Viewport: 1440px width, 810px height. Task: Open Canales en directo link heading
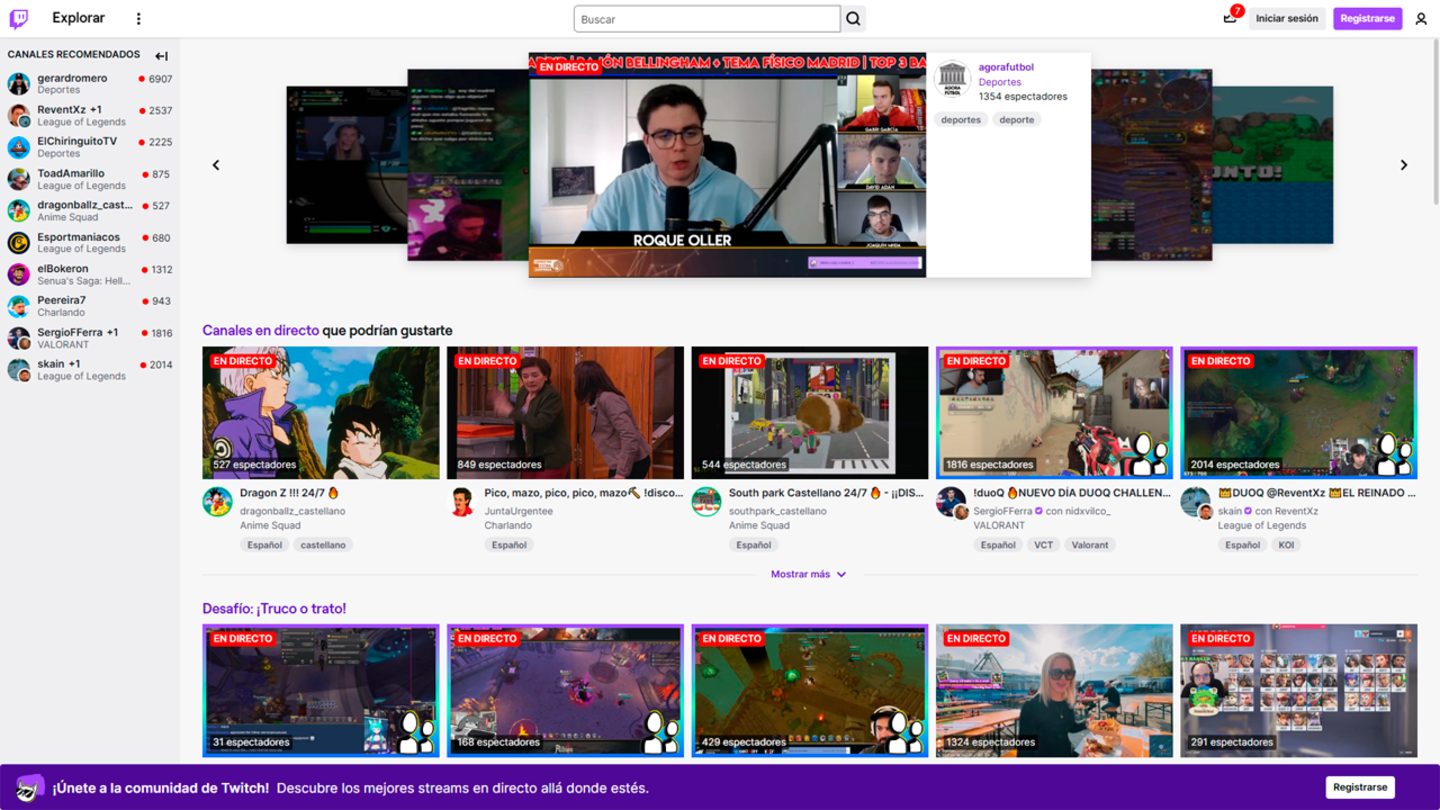(260, 331)
